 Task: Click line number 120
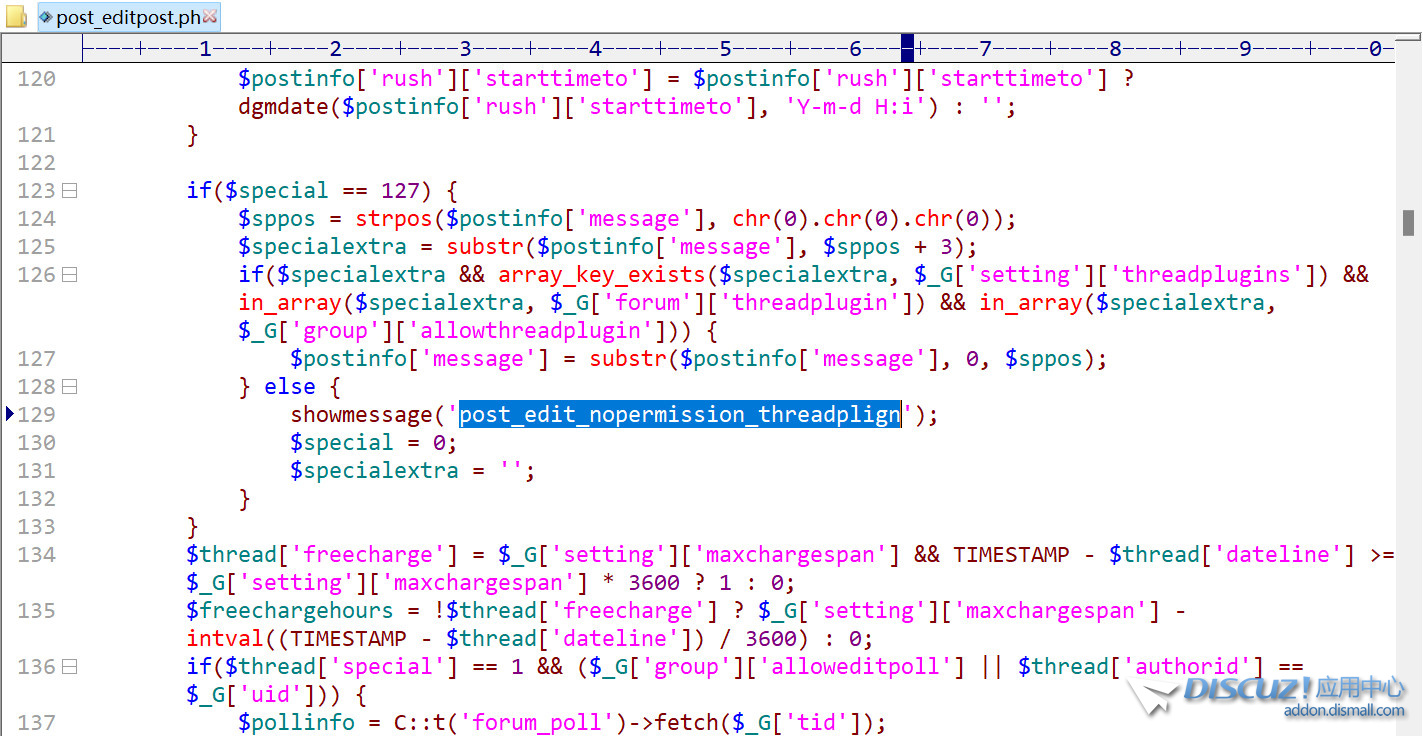pos(37,78)
